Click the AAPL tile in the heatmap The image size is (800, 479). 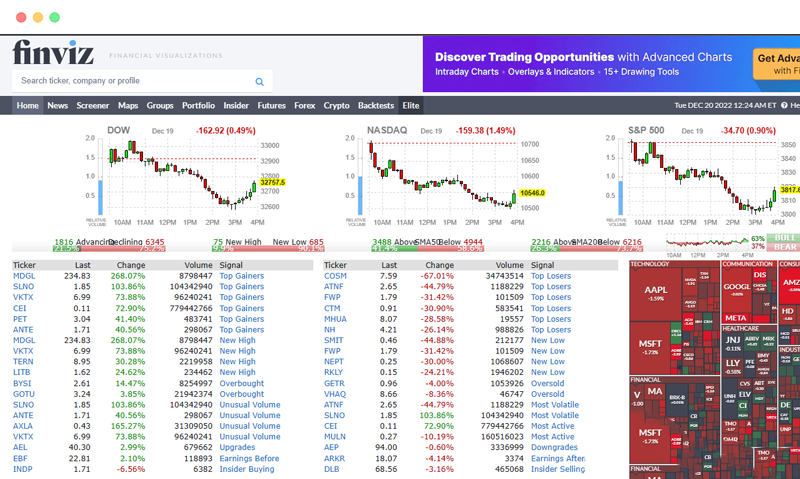click(656, 294)
